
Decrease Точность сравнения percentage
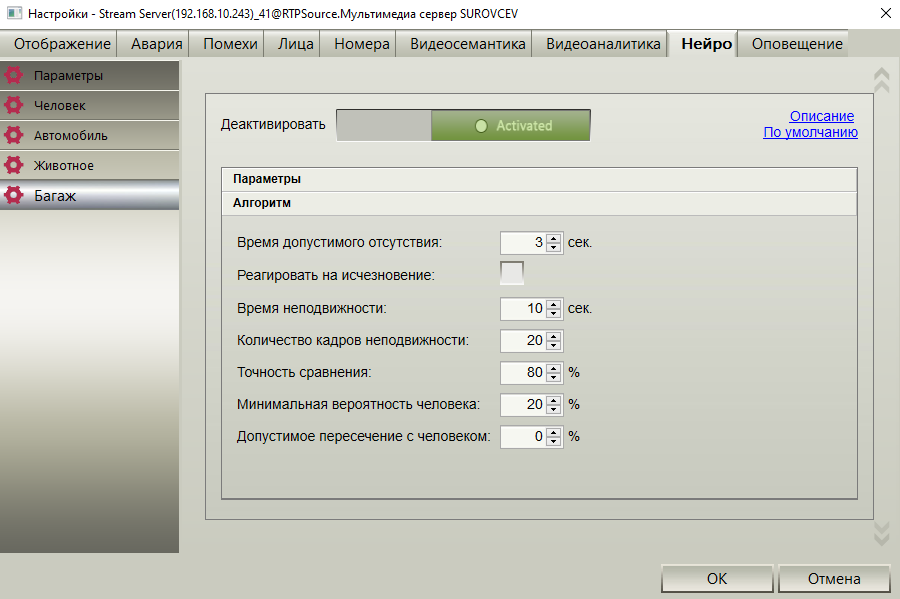(x=553, y=378)
